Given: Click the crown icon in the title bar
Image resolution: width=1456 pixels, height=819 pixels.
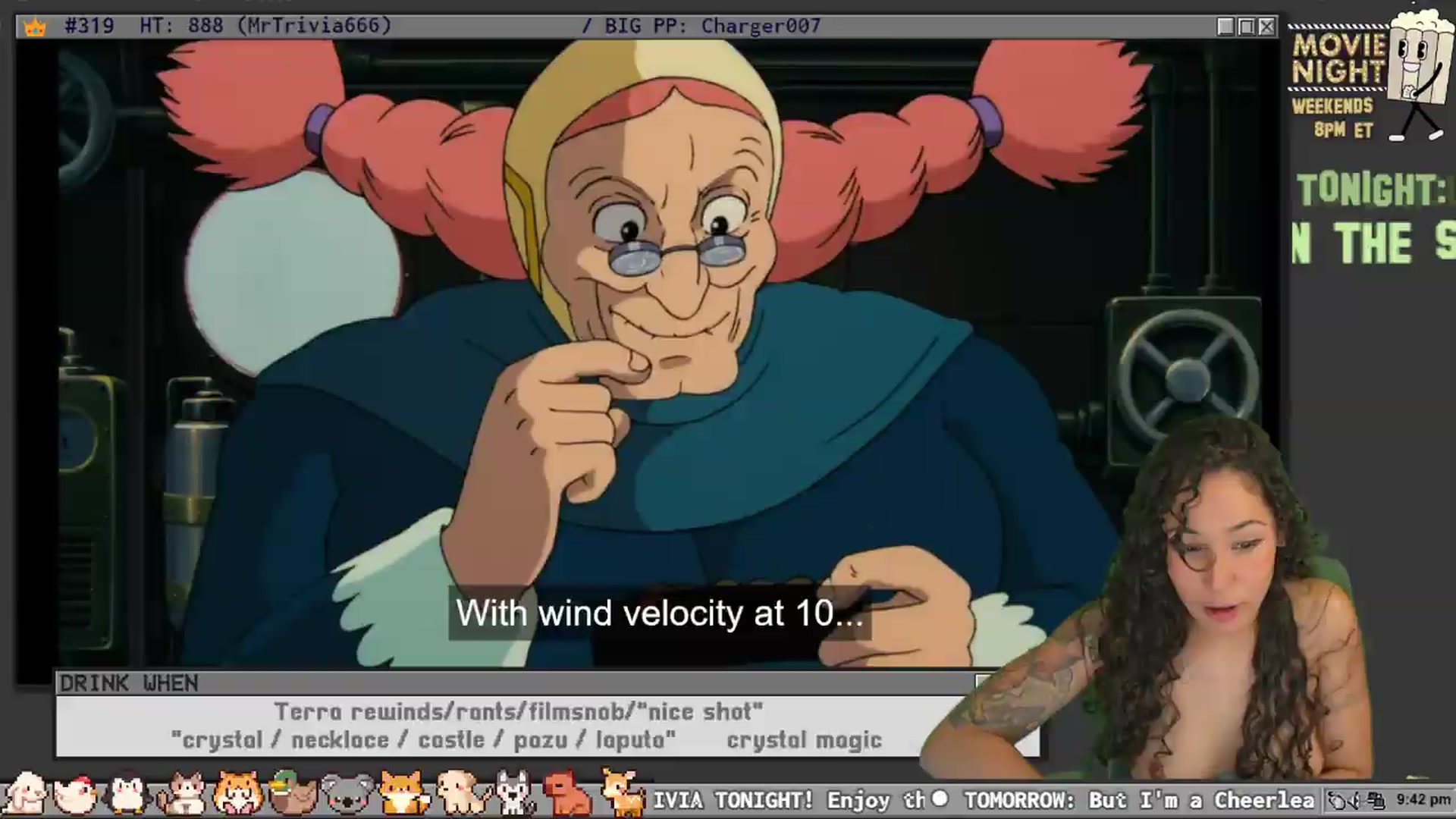Looking at the screenshot, I should [35, 27].
